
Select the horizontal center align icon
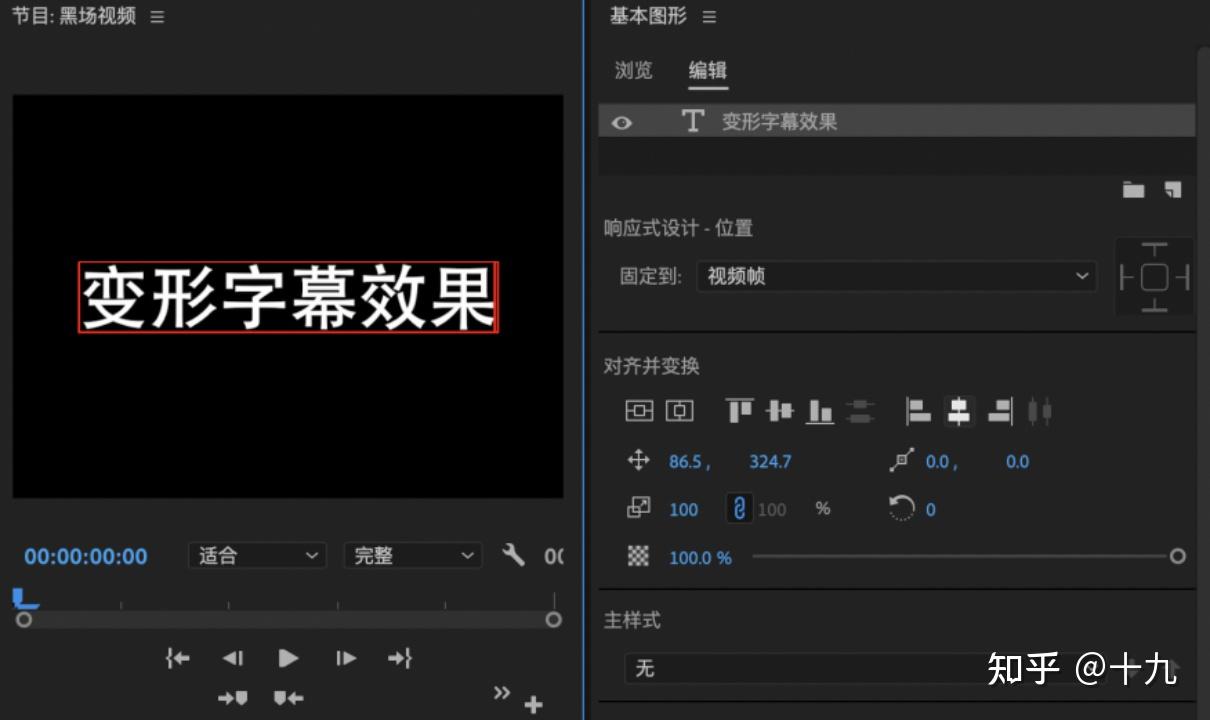point(957,410)
